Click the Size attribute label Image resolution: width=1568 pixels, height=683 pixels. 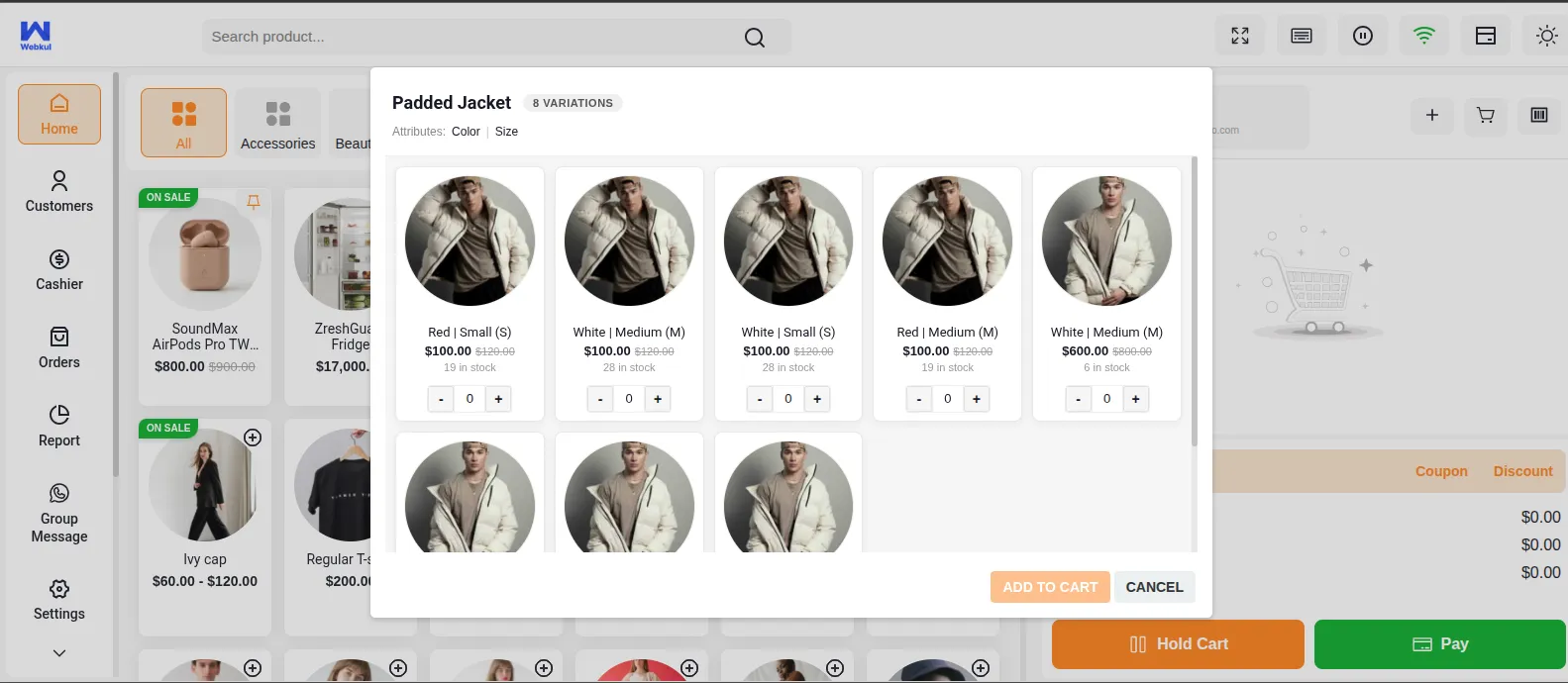coord(506,132)
